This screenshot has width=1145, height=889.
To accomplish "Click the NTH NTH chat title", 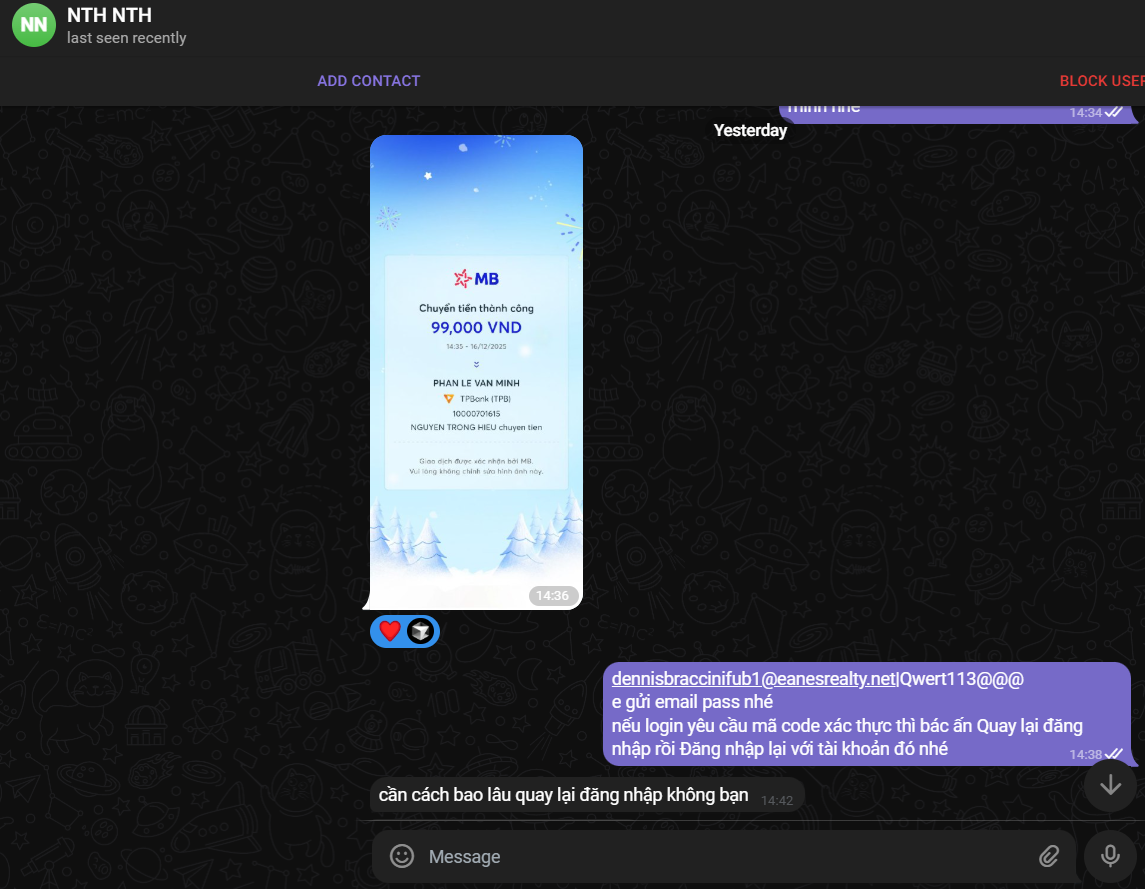I will (110, 15).
